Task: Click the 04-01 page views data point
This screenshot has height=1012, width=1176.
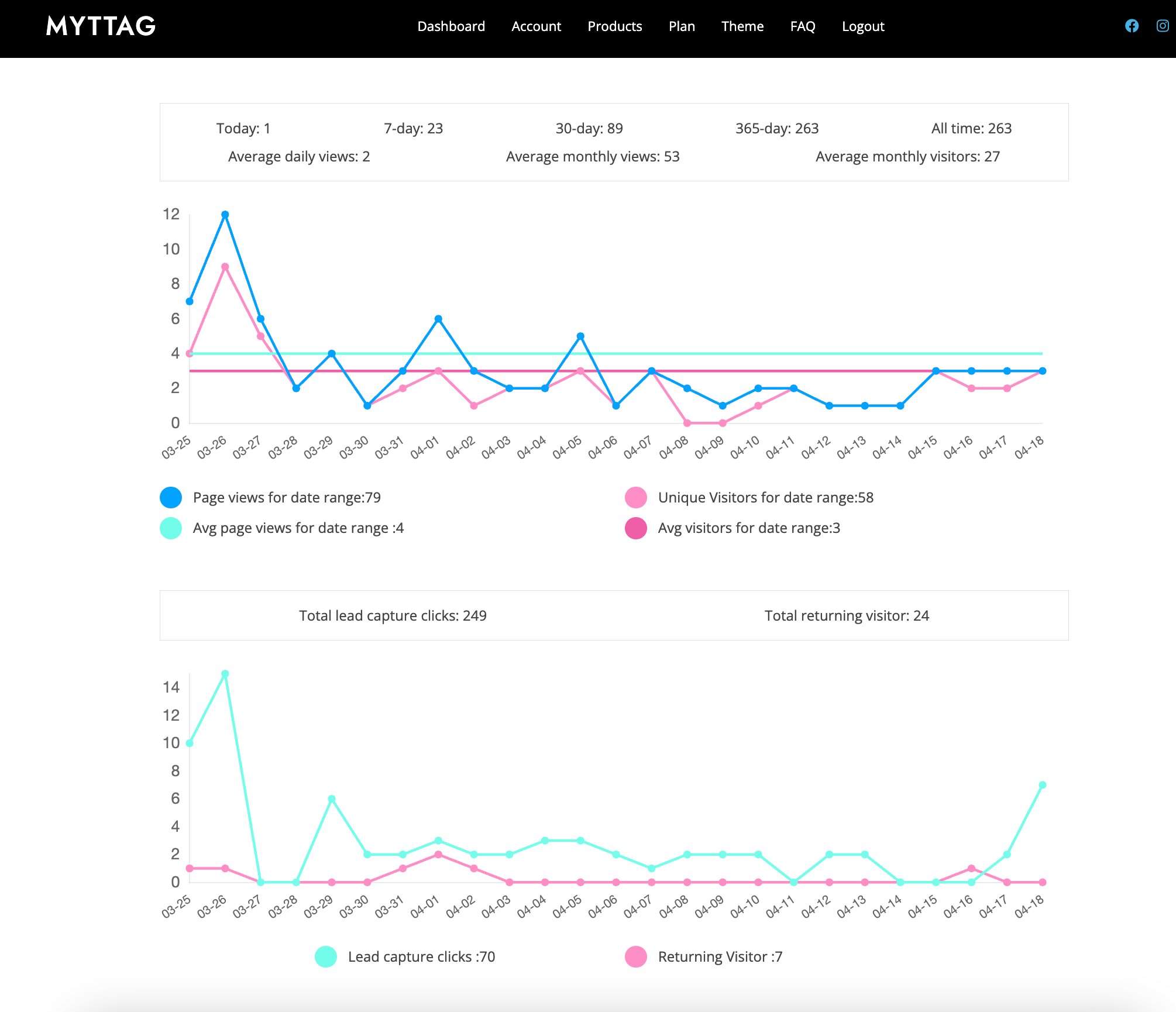Action: tap(438, 319)
